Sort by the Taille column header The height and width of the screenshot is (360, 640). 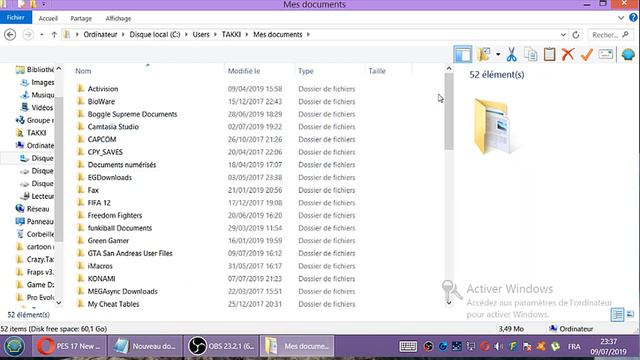click(377, 71)
